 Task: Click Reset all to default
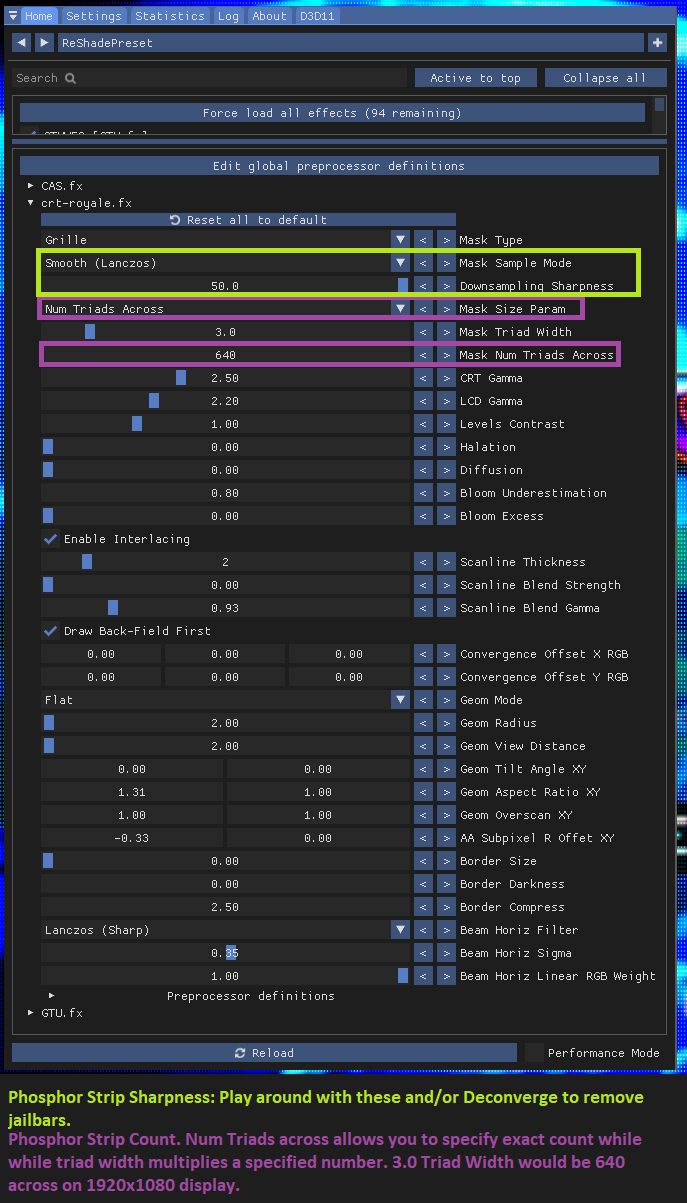(248, 220)
